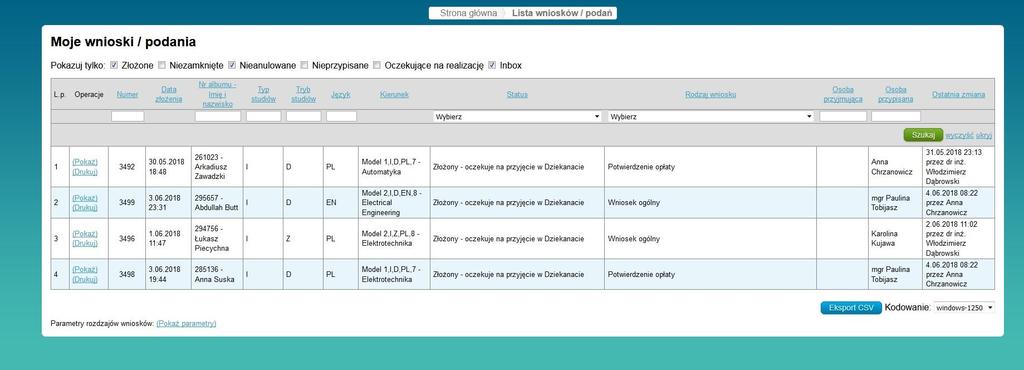Viewport: 1024px width, 370px height.
Task: Click the ukryj link
Action: [x=984, y=135]
